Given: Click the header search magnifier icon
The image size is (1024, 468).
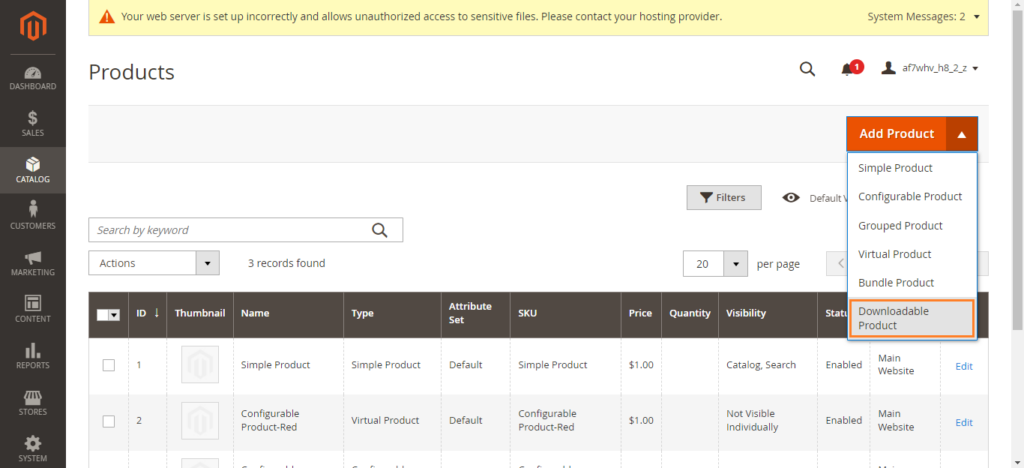Looking at the screenshot, I should point(807,69).
